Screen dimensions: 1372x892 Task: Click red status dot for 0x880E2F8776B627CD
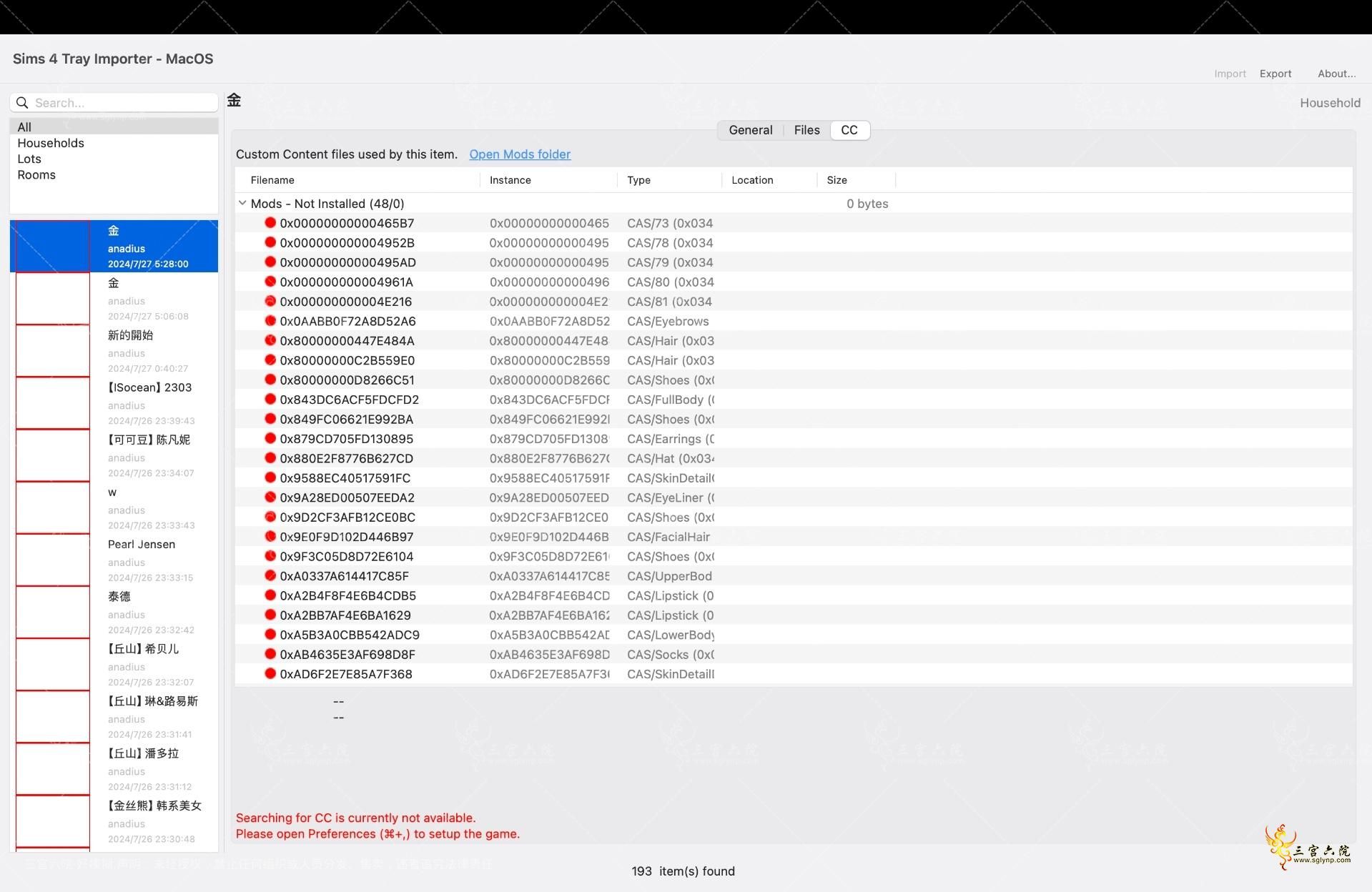coord(270,458)
